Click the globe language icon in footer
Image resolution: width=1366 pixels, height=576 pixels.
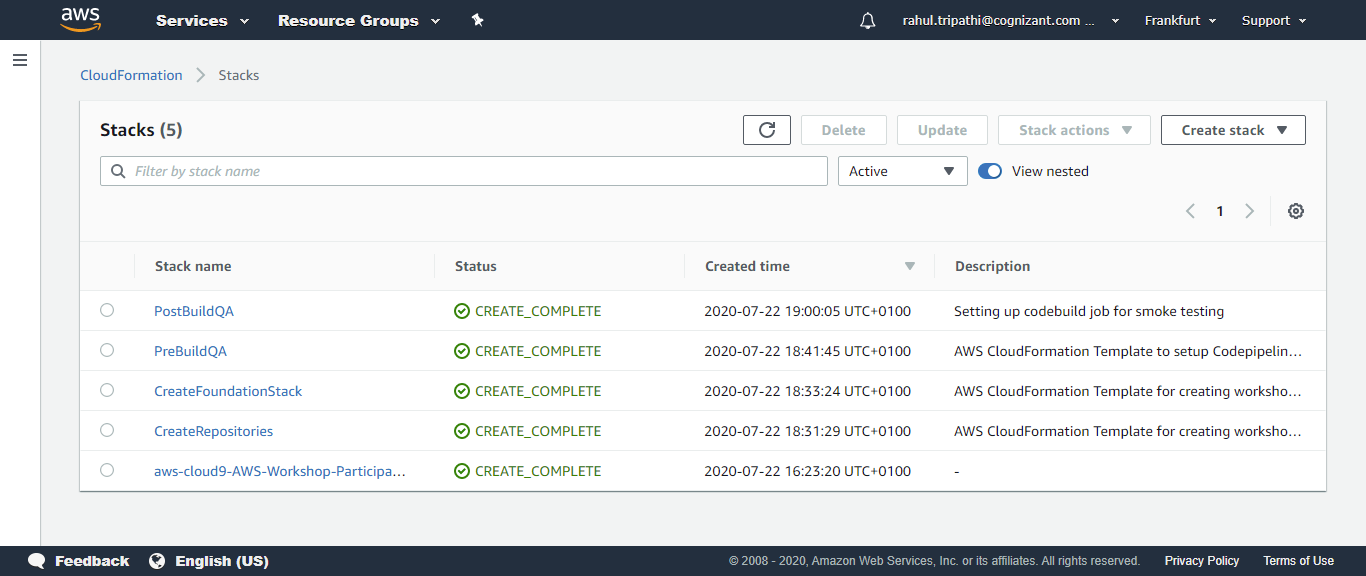[157, 561]
